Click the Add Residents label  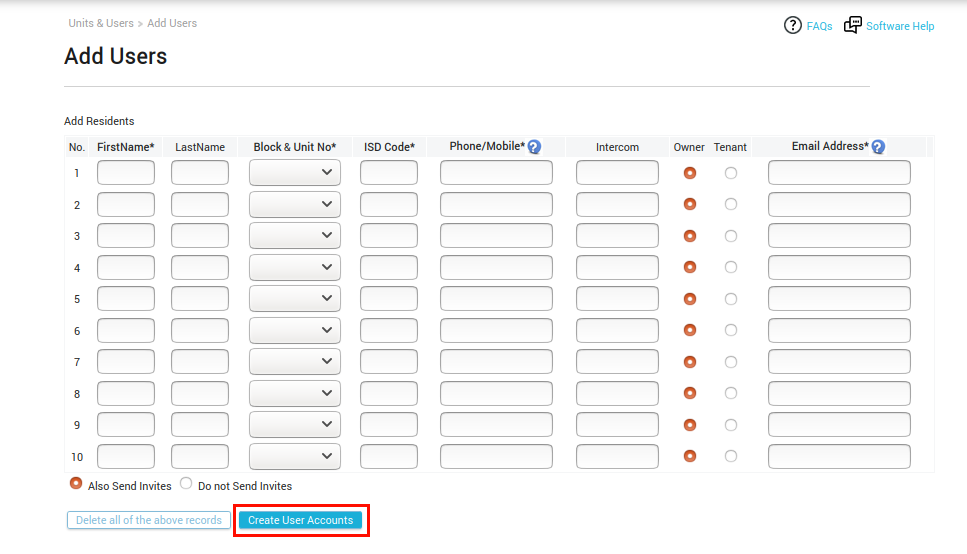pos(99,121)
